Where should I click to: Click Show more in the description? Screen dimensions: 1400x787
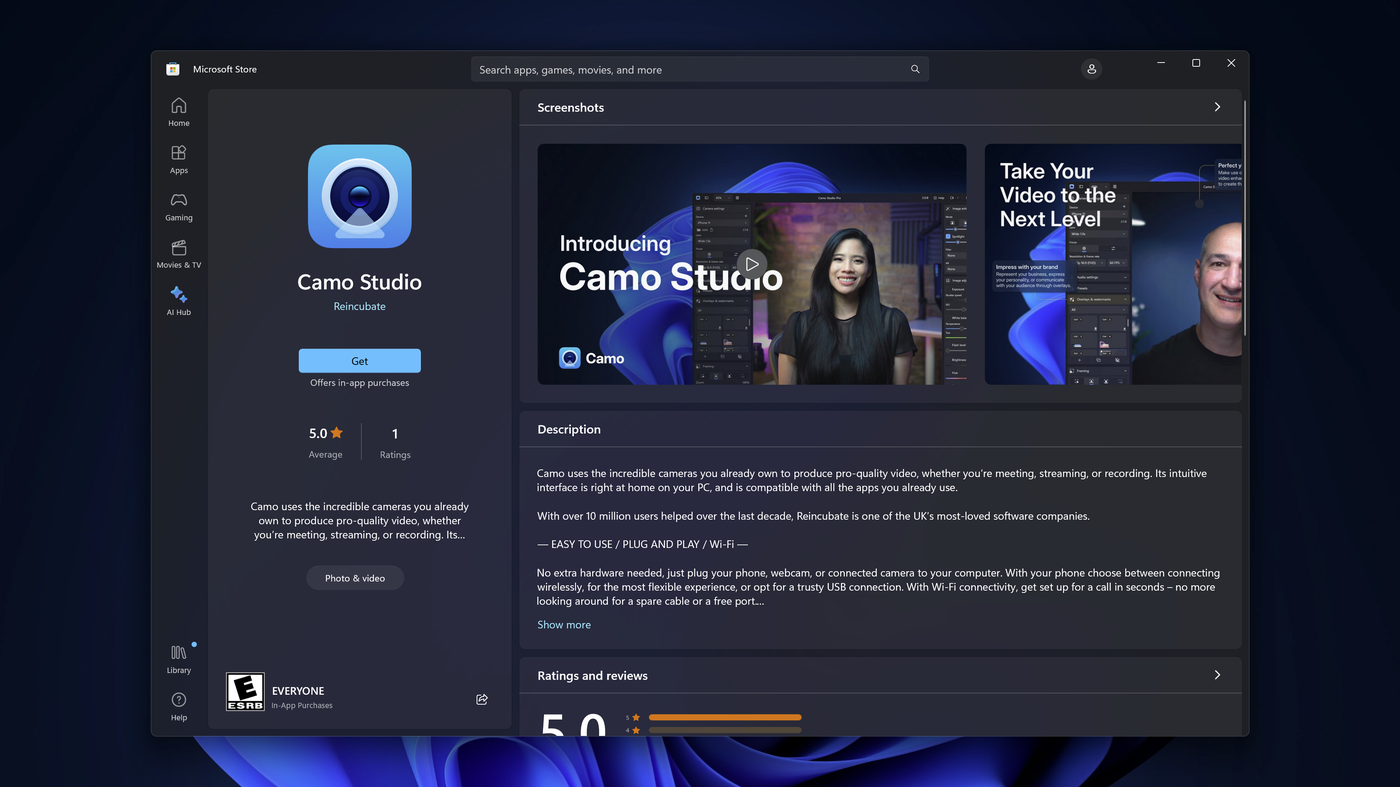click(564, 625)
